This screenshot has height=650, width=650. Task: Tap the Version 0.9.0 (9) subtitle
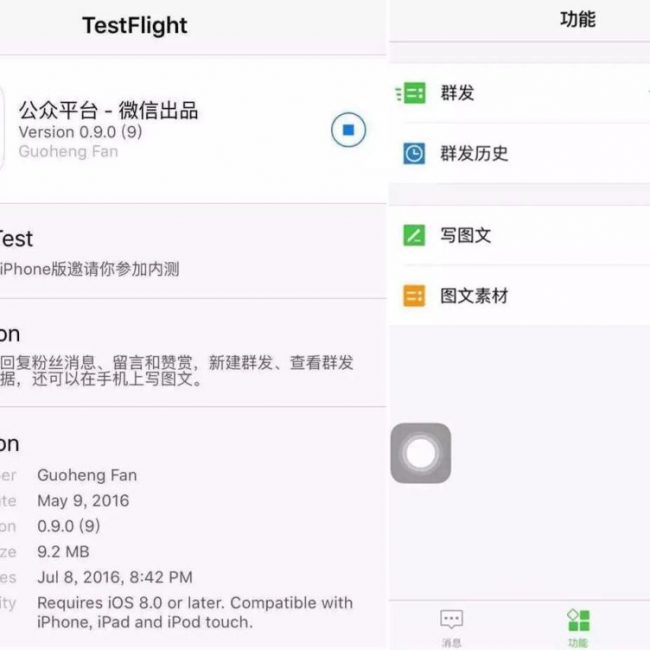[x=80, y=132]
